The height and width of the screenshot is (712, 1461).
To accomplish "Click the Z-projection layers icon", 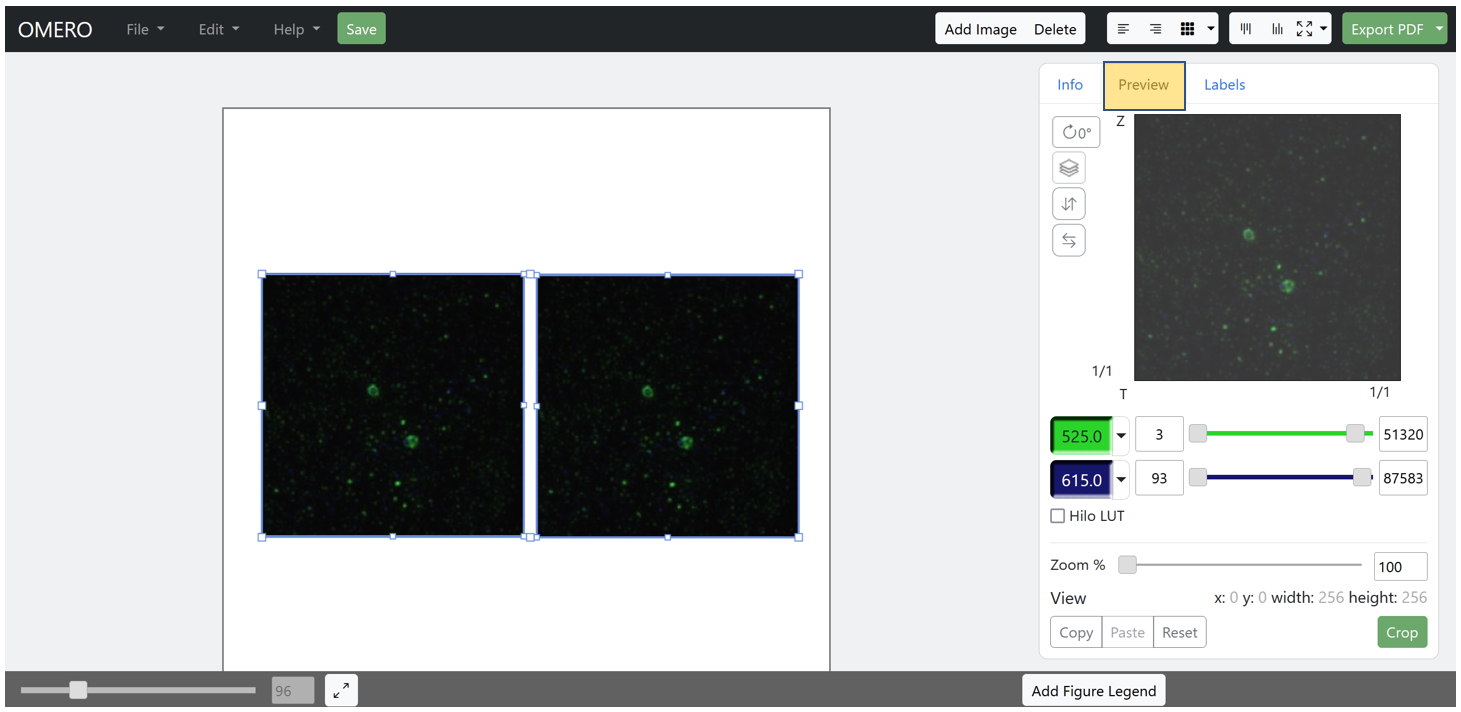I will [1069, 168].
